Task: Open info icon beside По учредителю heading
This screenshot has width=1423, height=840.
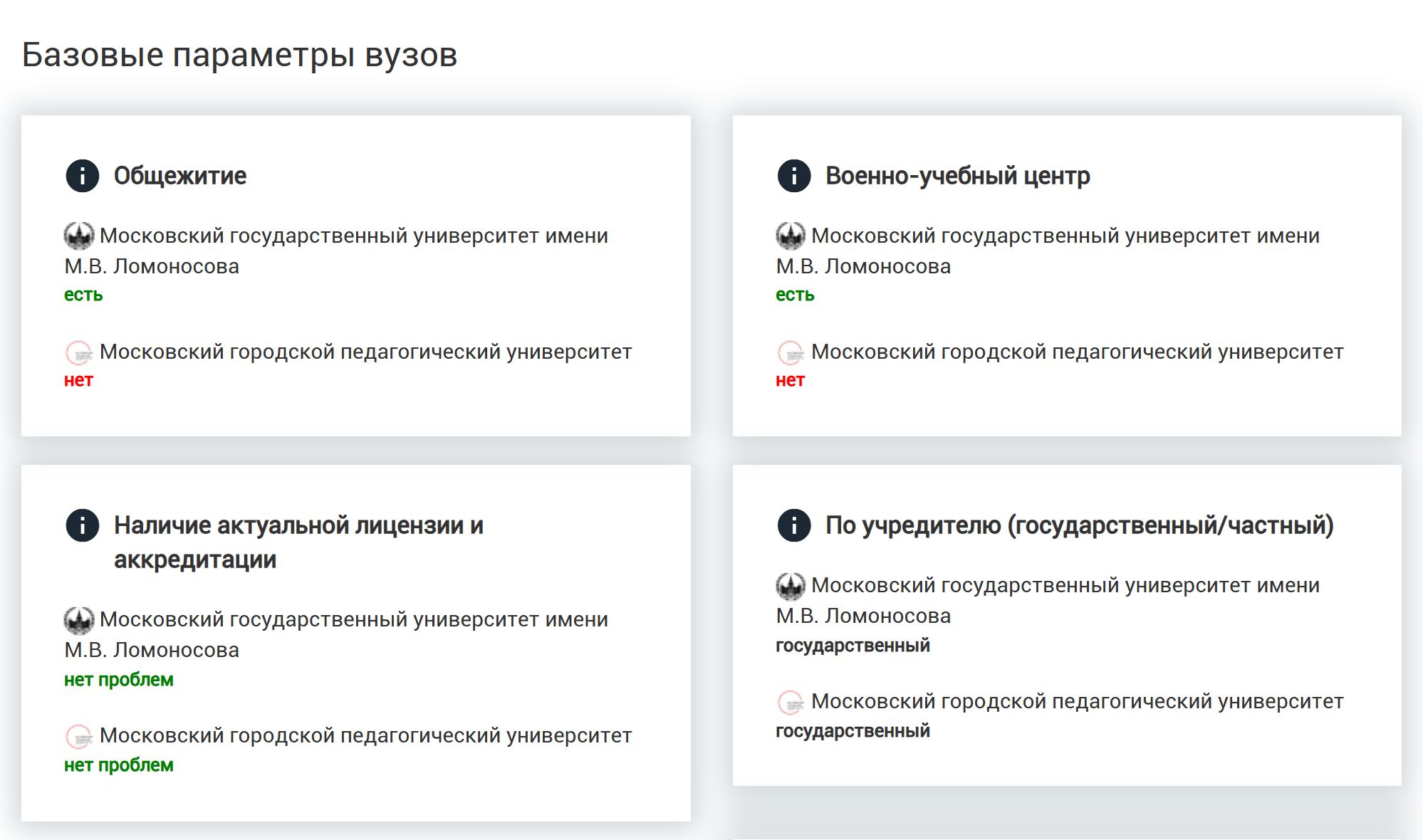Action: pyautogui.click(x=794, y=525)
